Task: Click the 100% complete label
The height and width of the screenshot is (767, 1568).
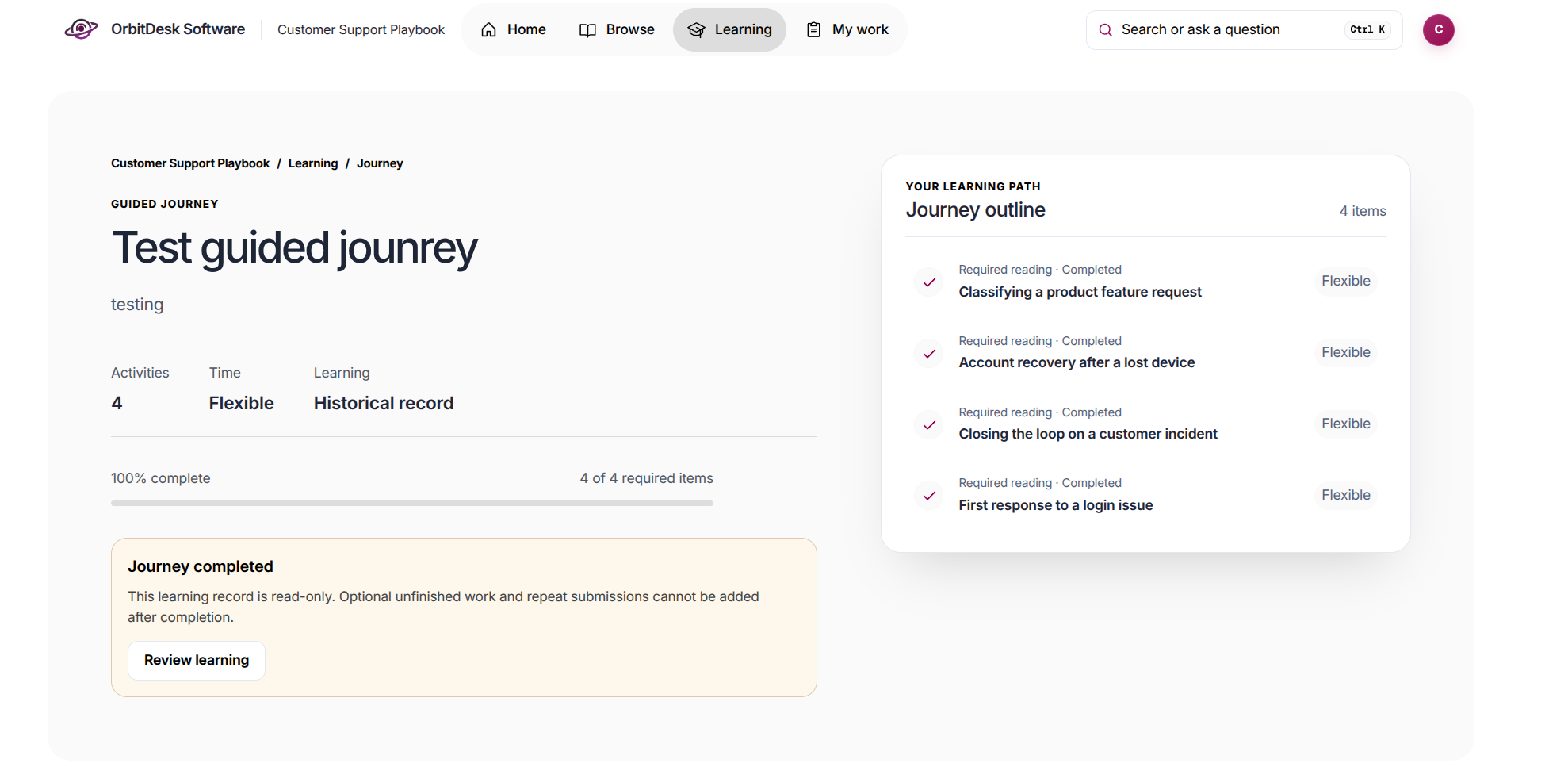Action: tap(160, 478)
